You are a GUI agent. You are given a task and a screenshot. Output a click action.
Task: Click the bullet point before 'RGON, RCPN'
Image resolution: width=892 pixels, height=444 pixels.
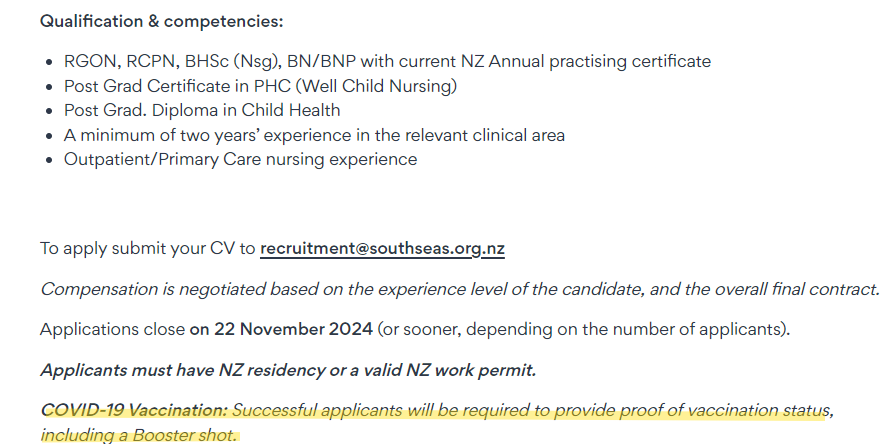[x=50, y=62]
